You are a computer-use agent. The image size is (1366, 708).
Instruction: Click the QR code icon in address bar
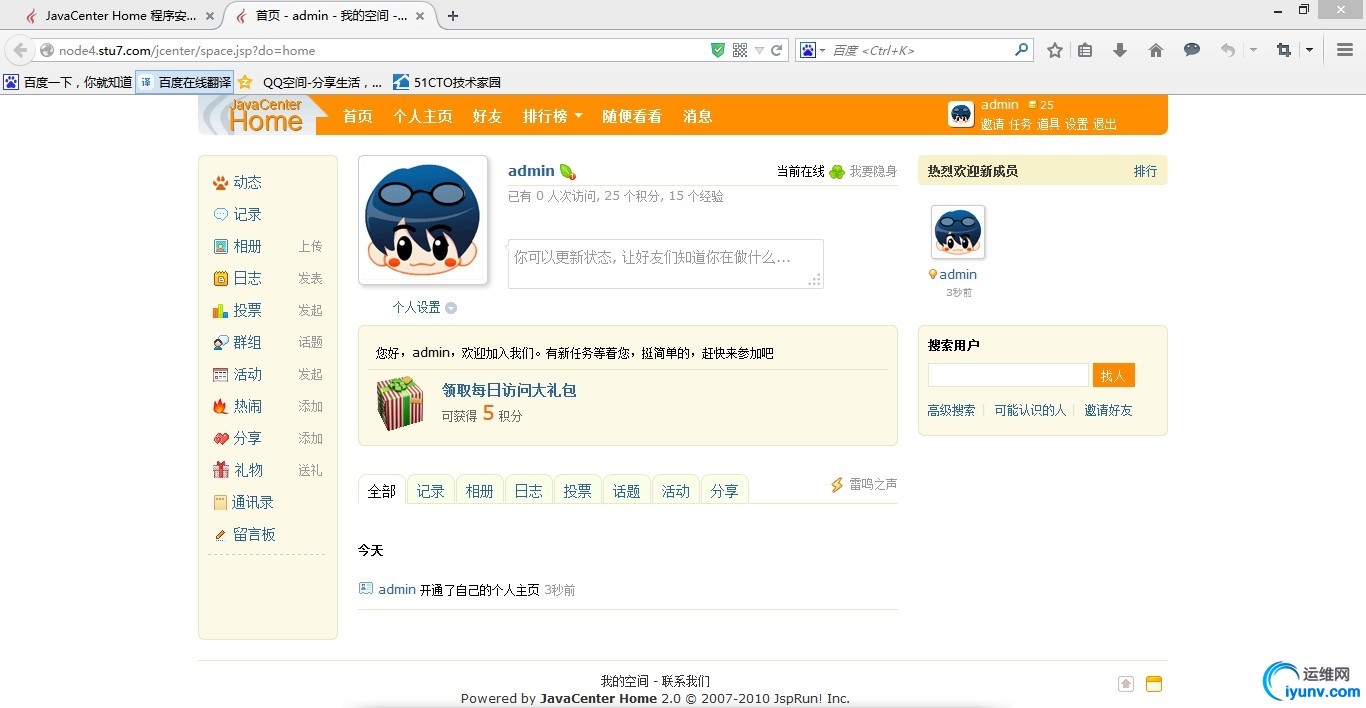click(x=740, y=50)
